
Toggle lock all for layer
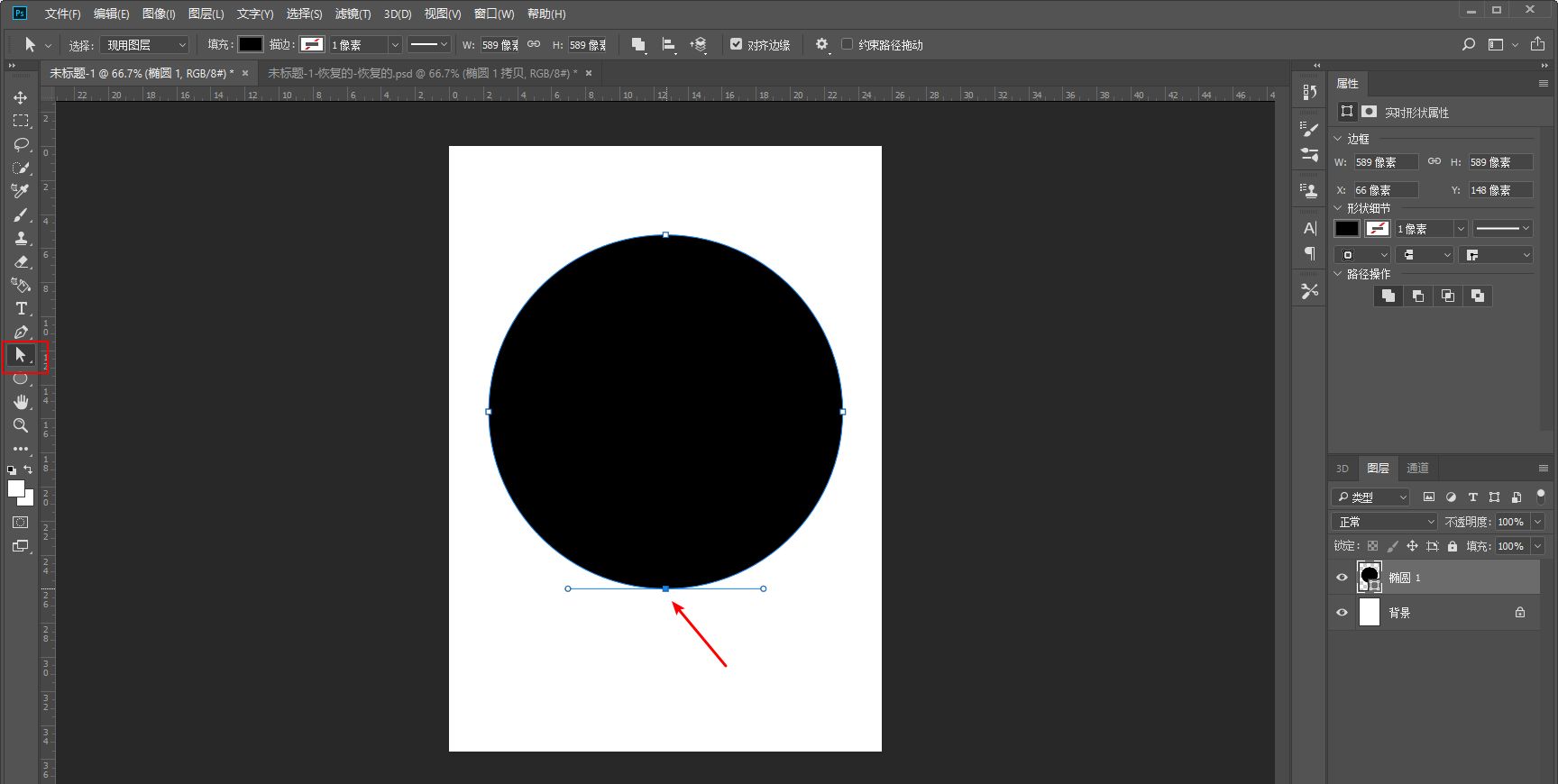pyautogui.click(x=1453, y=546)
